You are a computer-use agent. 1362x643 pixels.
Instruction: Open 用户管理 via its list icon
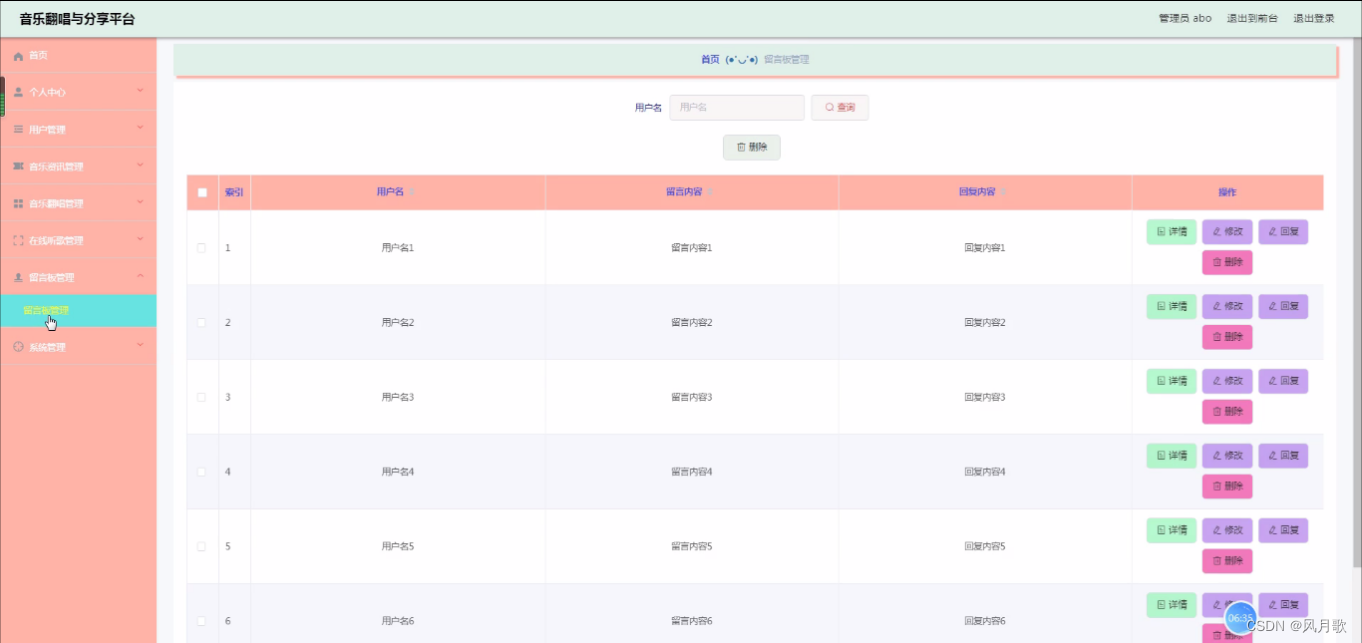pyautogui.click(x=15, y=128)
